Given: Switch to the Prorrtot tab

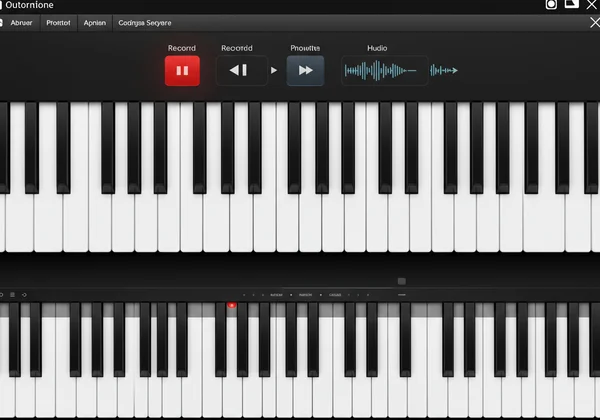Looking at the screenshot, I should (58, 23).
